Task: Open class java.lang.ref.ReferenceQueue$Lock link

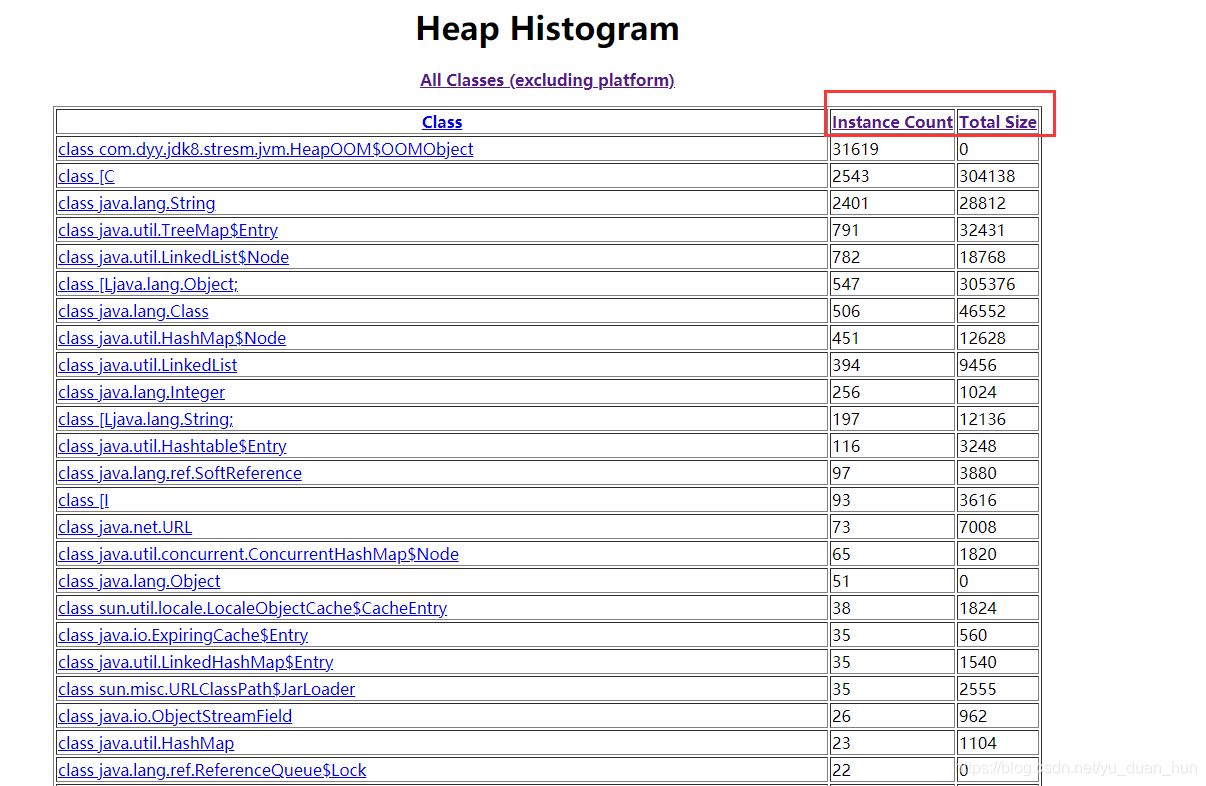Action: [x=212, y=770]
